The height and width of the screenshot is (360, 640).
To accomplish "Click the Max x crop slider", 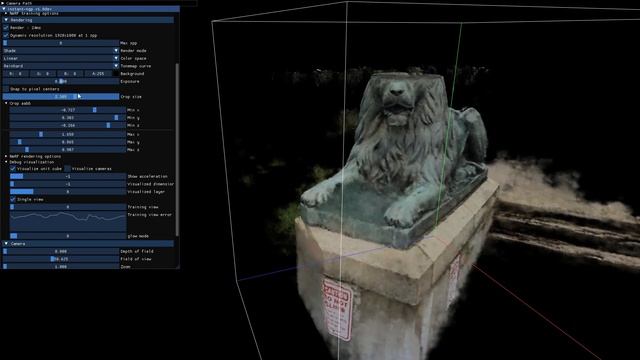I will 68,134.
